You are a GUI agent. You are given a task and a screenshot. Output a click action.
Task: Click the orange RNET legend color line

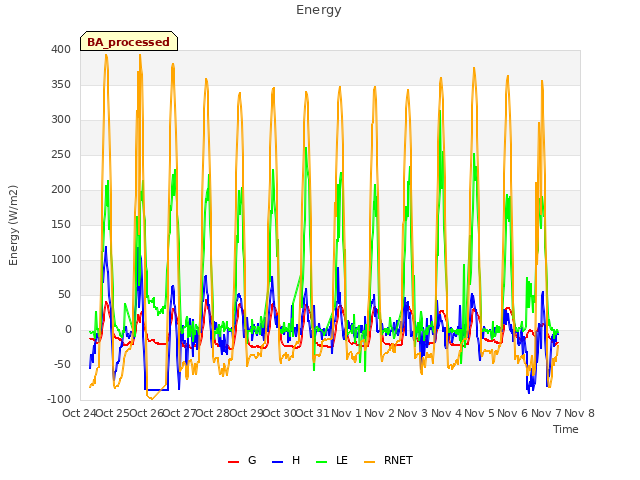[369, 462]
